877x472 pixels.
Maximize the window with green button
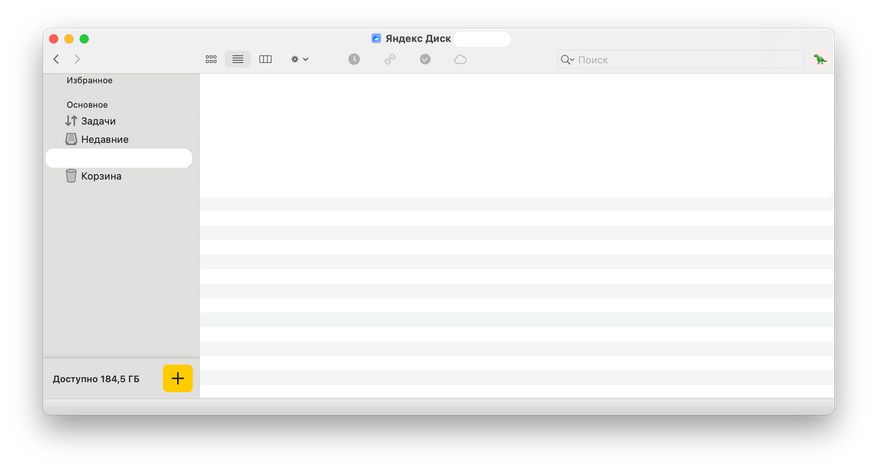coord(84,39)
